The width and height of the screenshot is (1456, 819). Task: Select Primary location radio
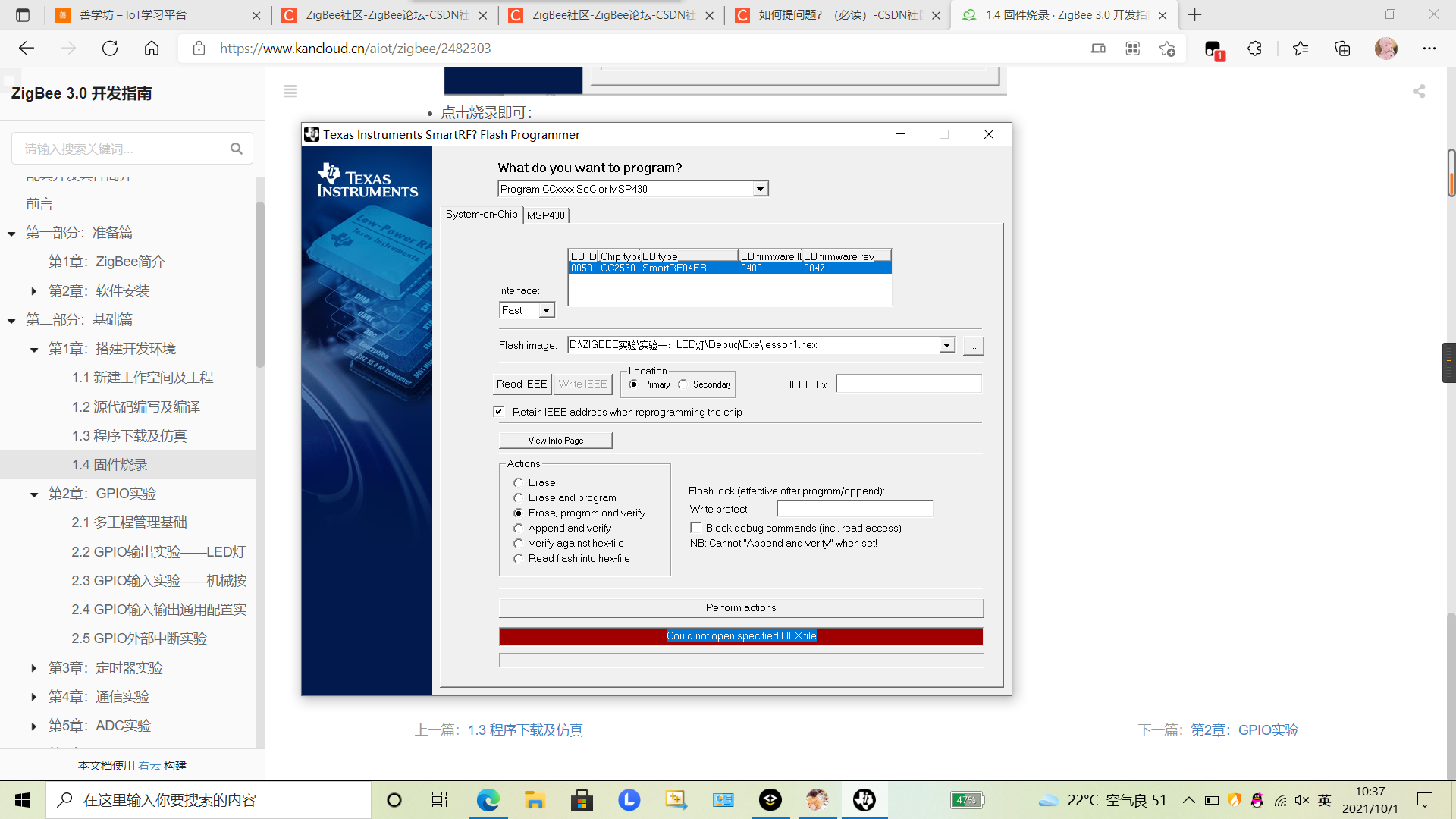(x=634, y=384)
